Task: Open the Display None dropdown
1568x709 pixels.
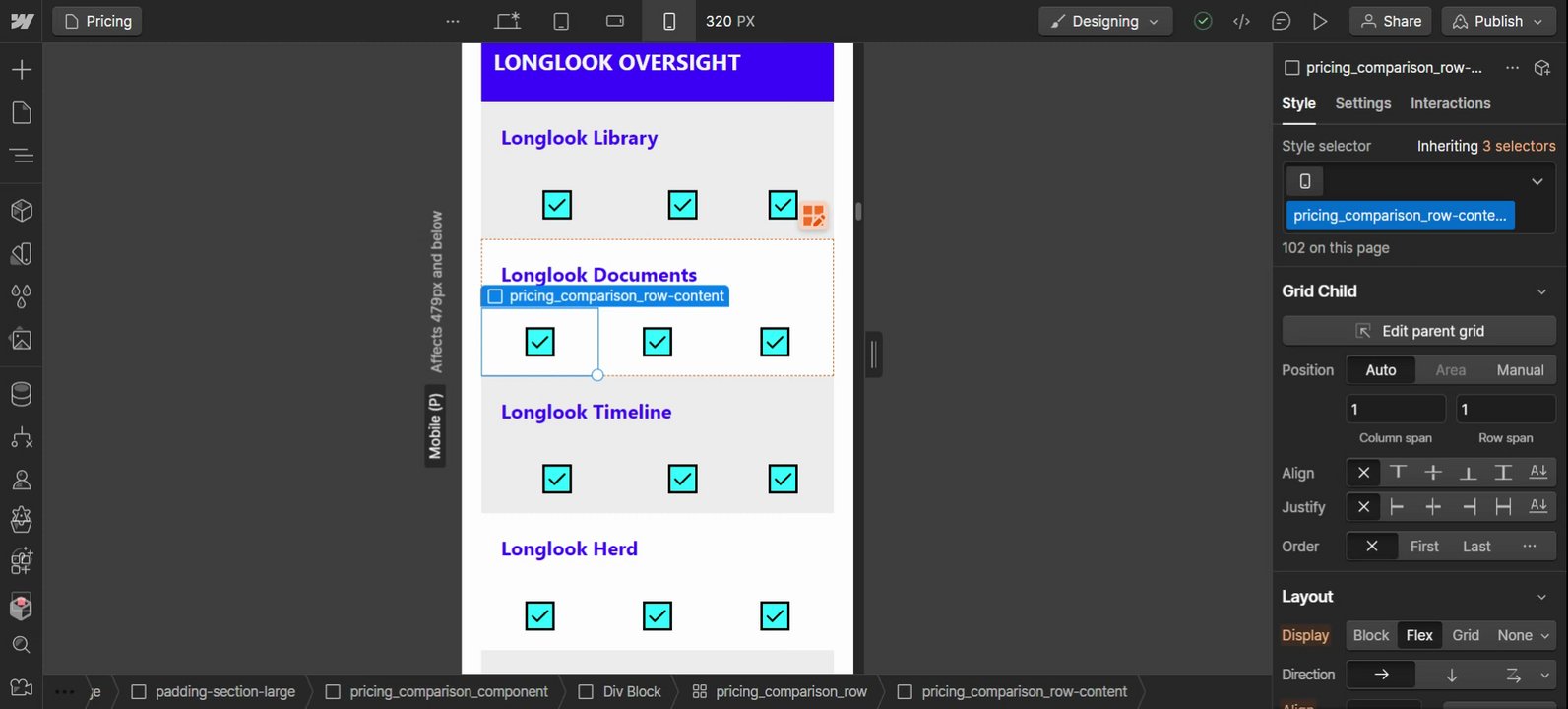Action: click(1523, 635)
